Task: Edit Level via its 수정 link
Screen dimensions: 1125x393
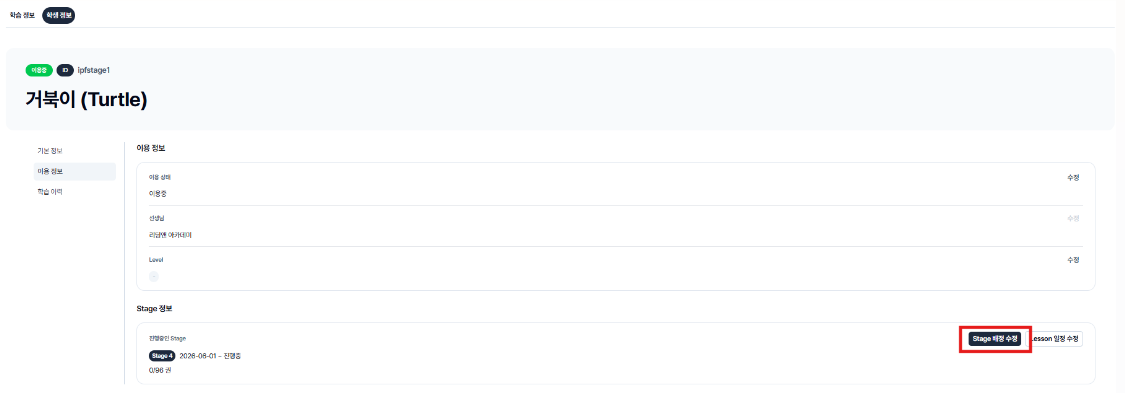Action: pyautogui.click(x=1073, y=260)
